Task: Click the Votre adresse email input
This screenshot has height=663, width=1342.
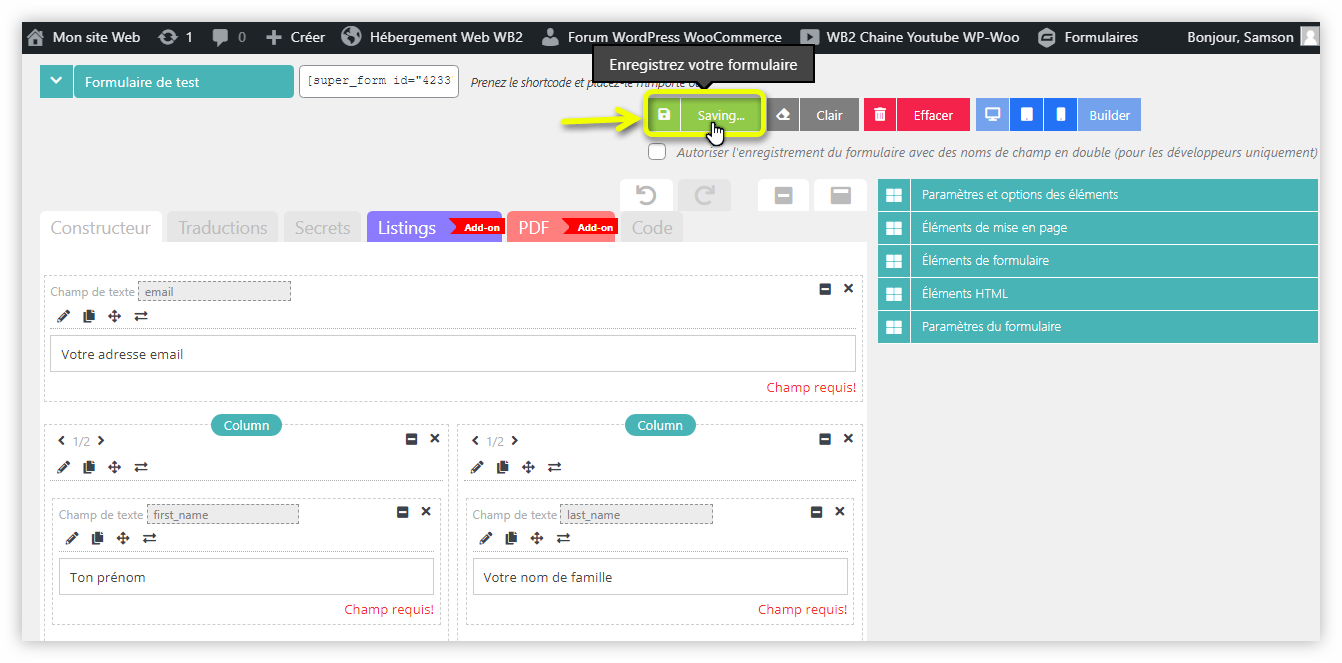Action: [453, 354]
